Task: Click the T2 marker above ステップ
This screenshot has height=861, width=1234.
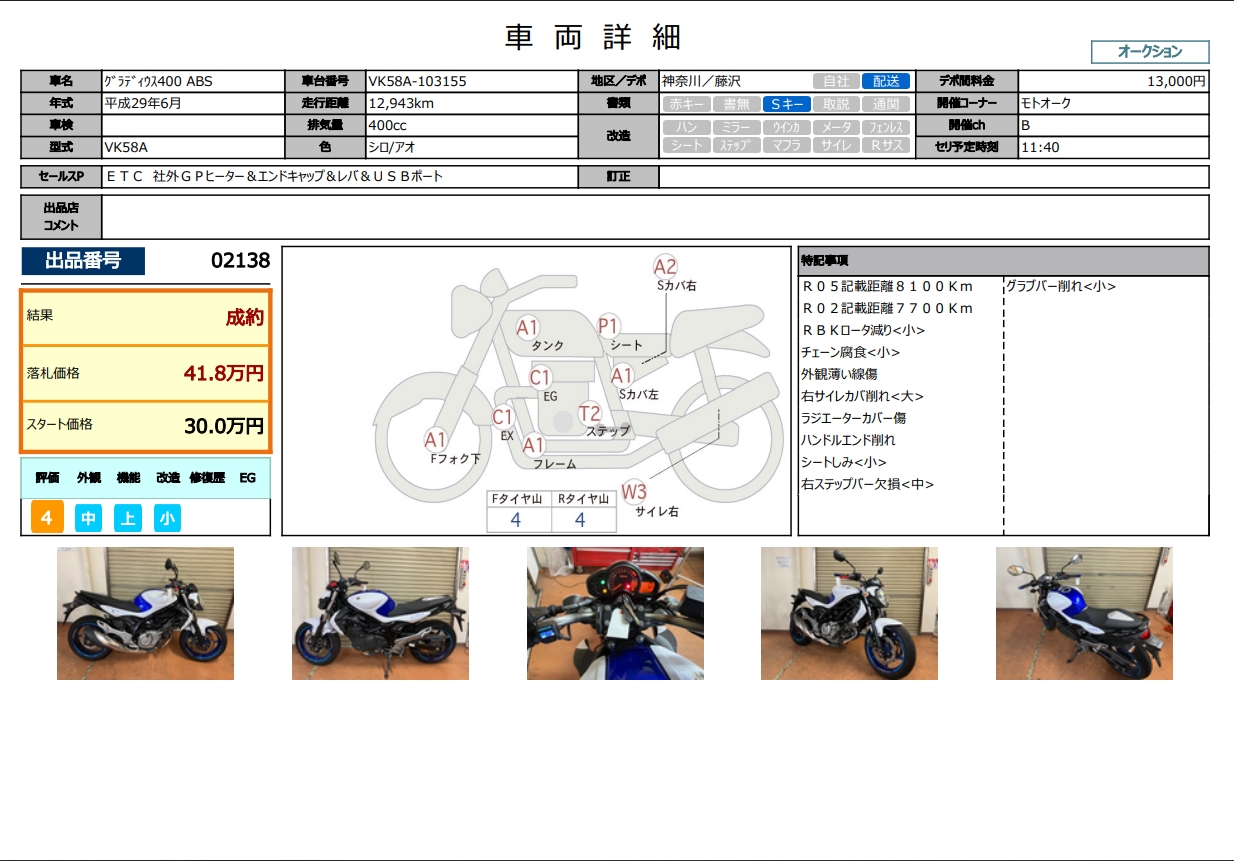Action: pos(590,413)
